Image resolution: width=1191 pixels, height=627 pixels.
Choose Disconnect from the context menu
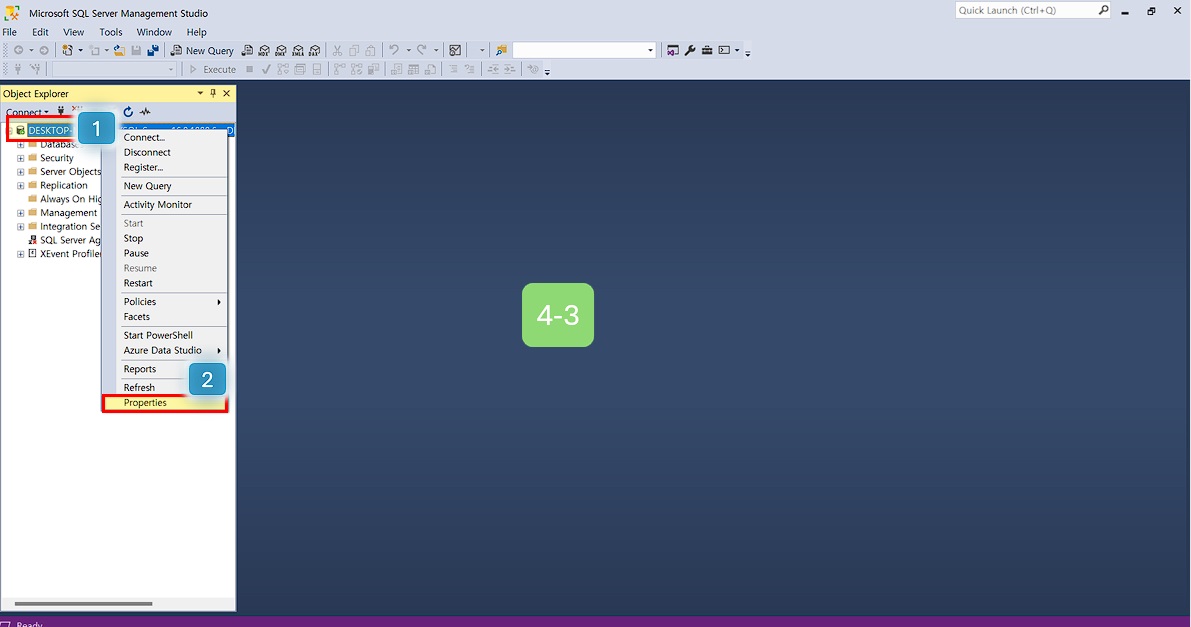pyautogui.click(x=165, y=153)
